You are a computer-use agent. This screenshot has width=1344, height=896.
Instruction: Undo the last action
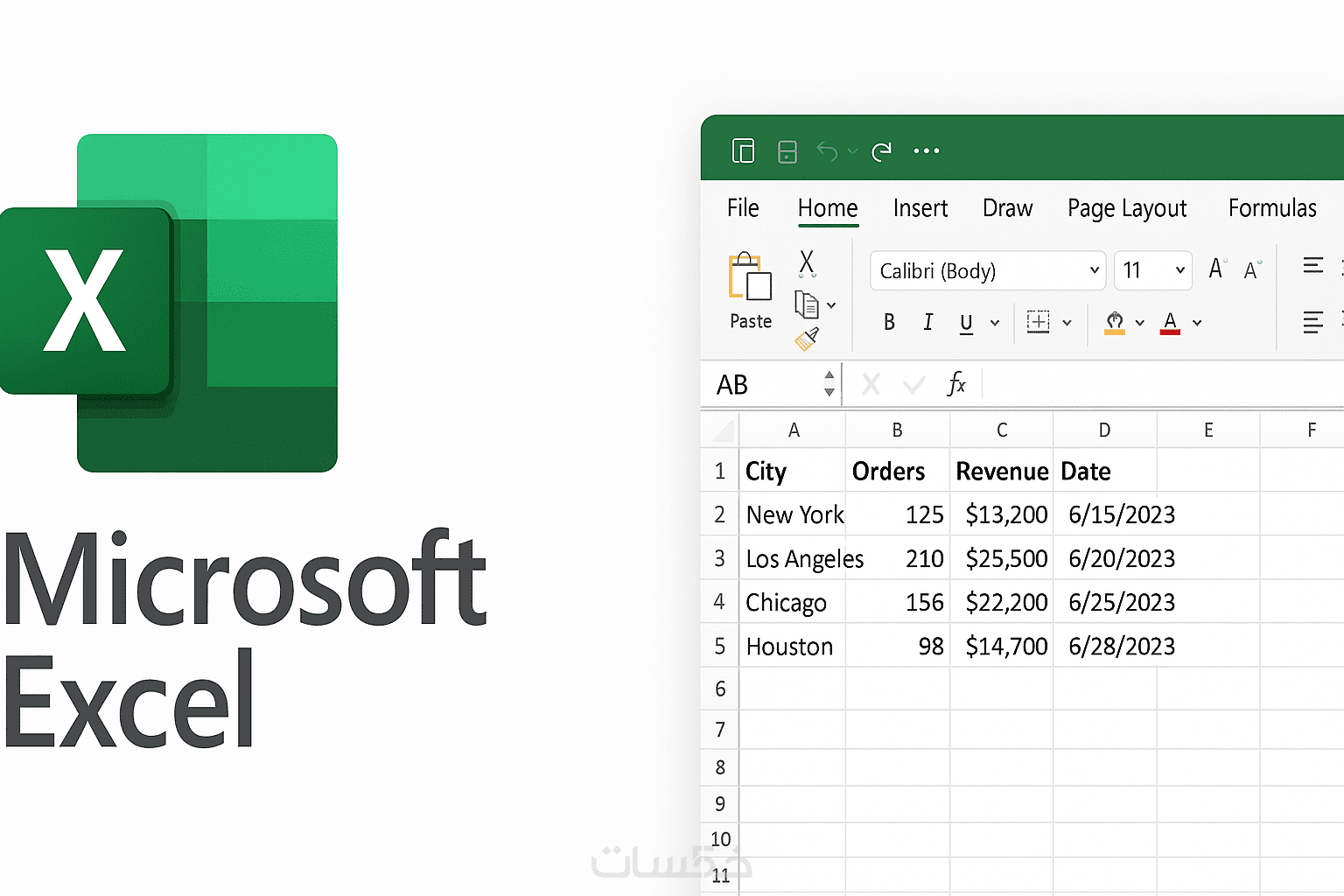pos(827,151)
